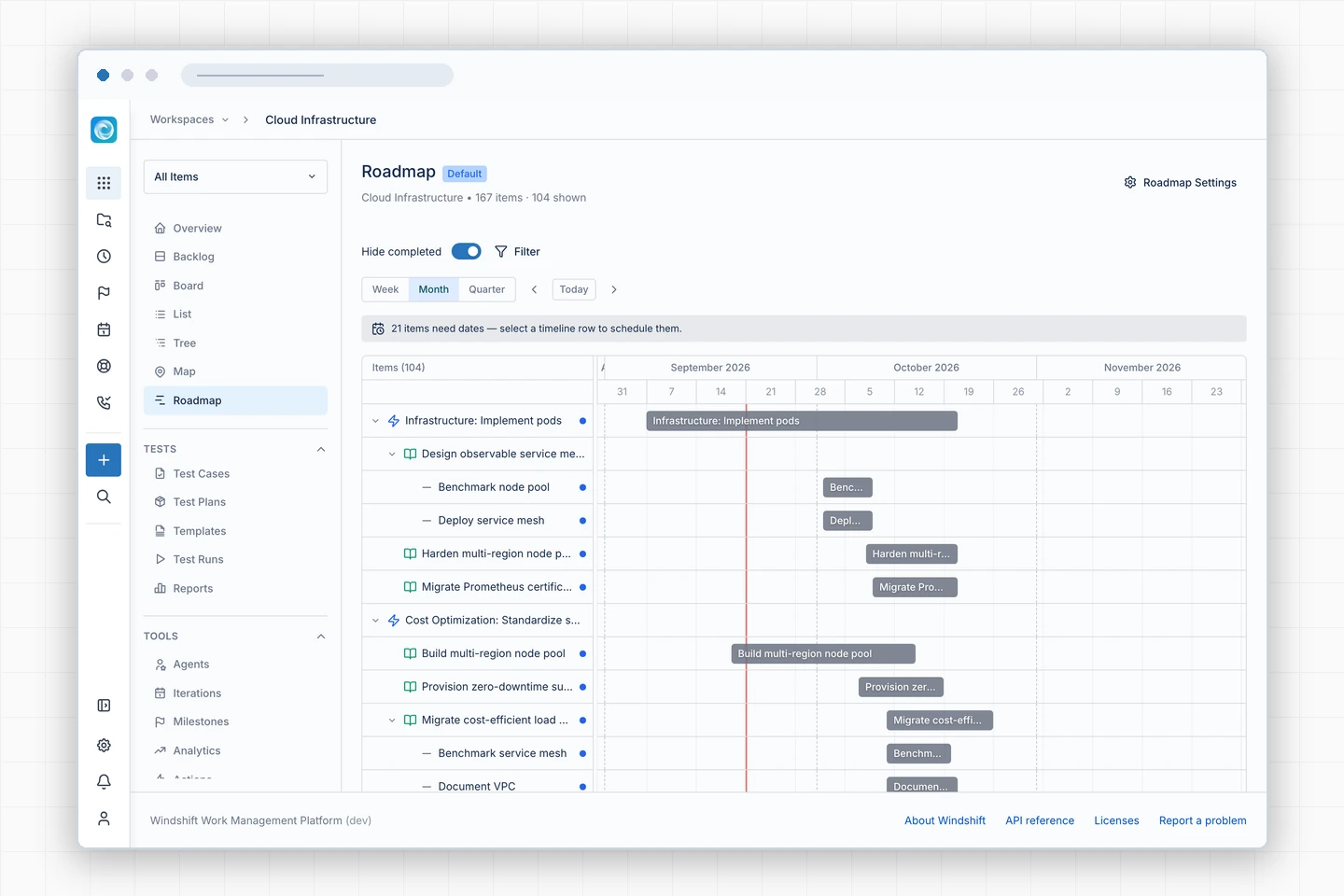
Task: Click the lifebuoy support icon
Action: point(104,366)
